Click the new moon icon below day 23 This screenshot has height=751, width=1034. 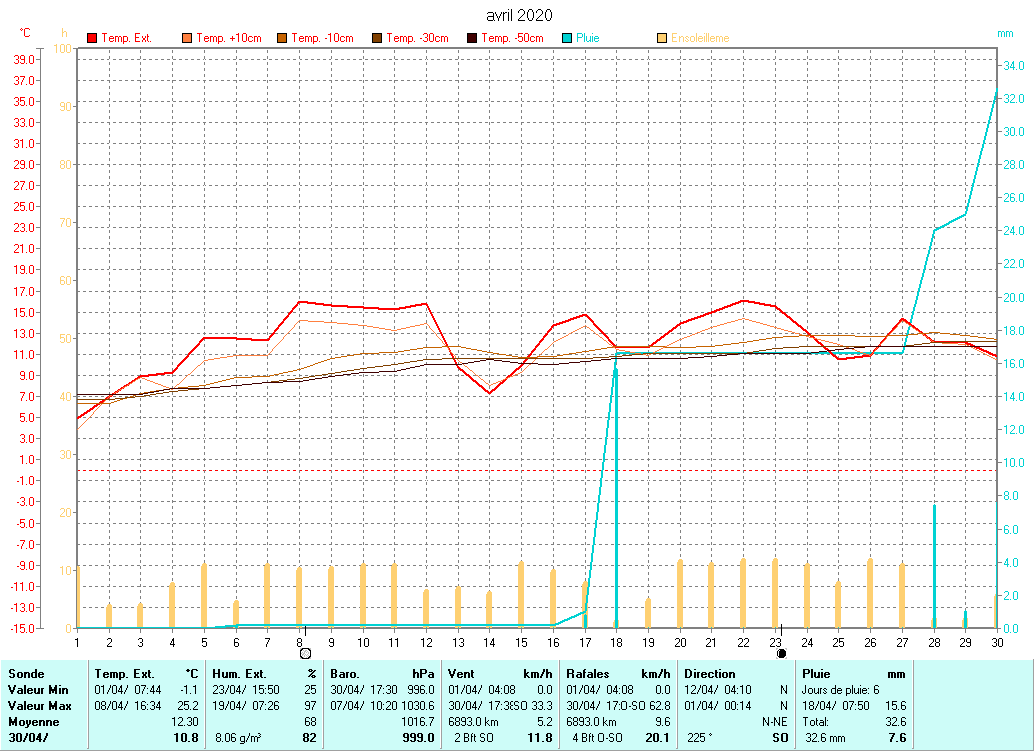(781, 653)
